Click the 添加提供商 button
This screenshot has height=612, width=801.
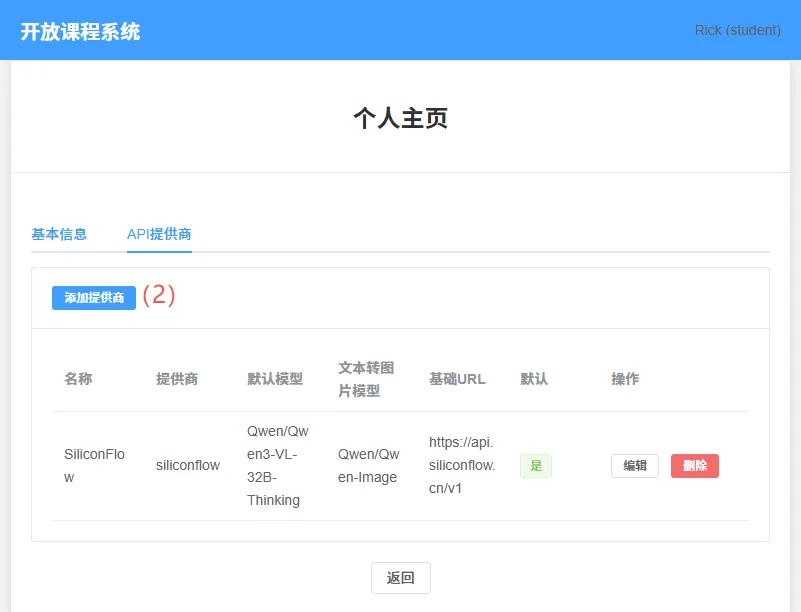(x=94, y=298)
